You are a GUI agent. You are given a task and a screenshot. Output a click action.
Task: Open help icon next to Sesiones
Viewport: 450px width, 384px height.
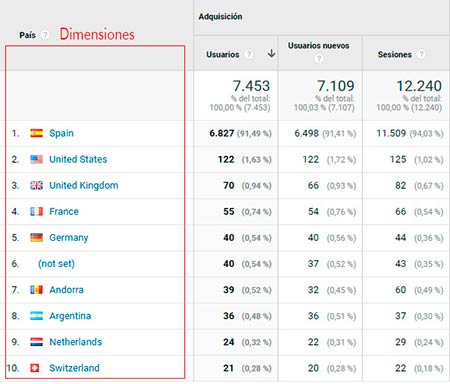pyautogui.click(x=421, y=54)
